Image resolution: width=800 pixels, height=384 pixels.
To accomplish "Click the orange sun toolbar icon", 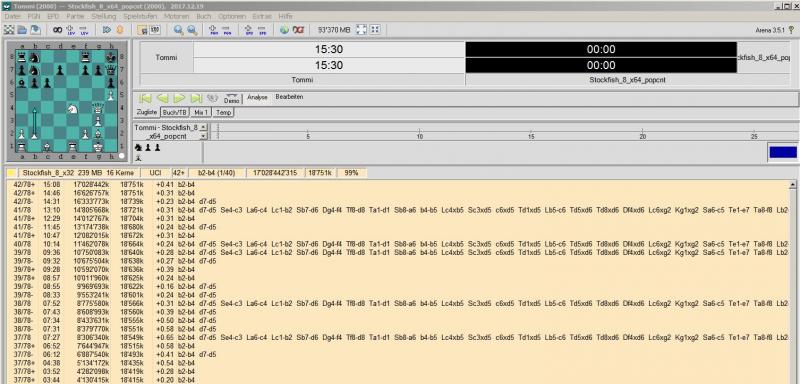I will [x=120, y=30].
